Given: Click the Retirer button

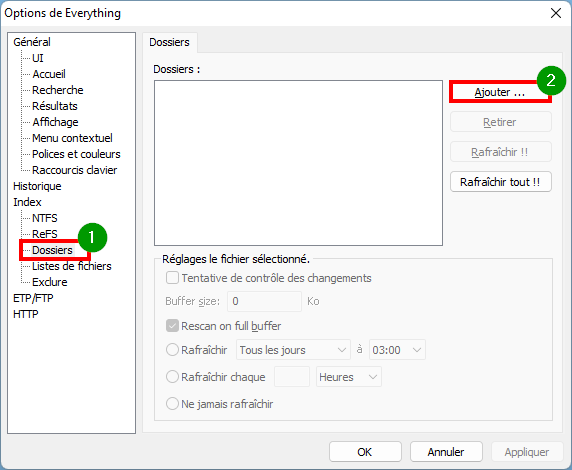Looking at the screenshot, I should click(500, 122).
